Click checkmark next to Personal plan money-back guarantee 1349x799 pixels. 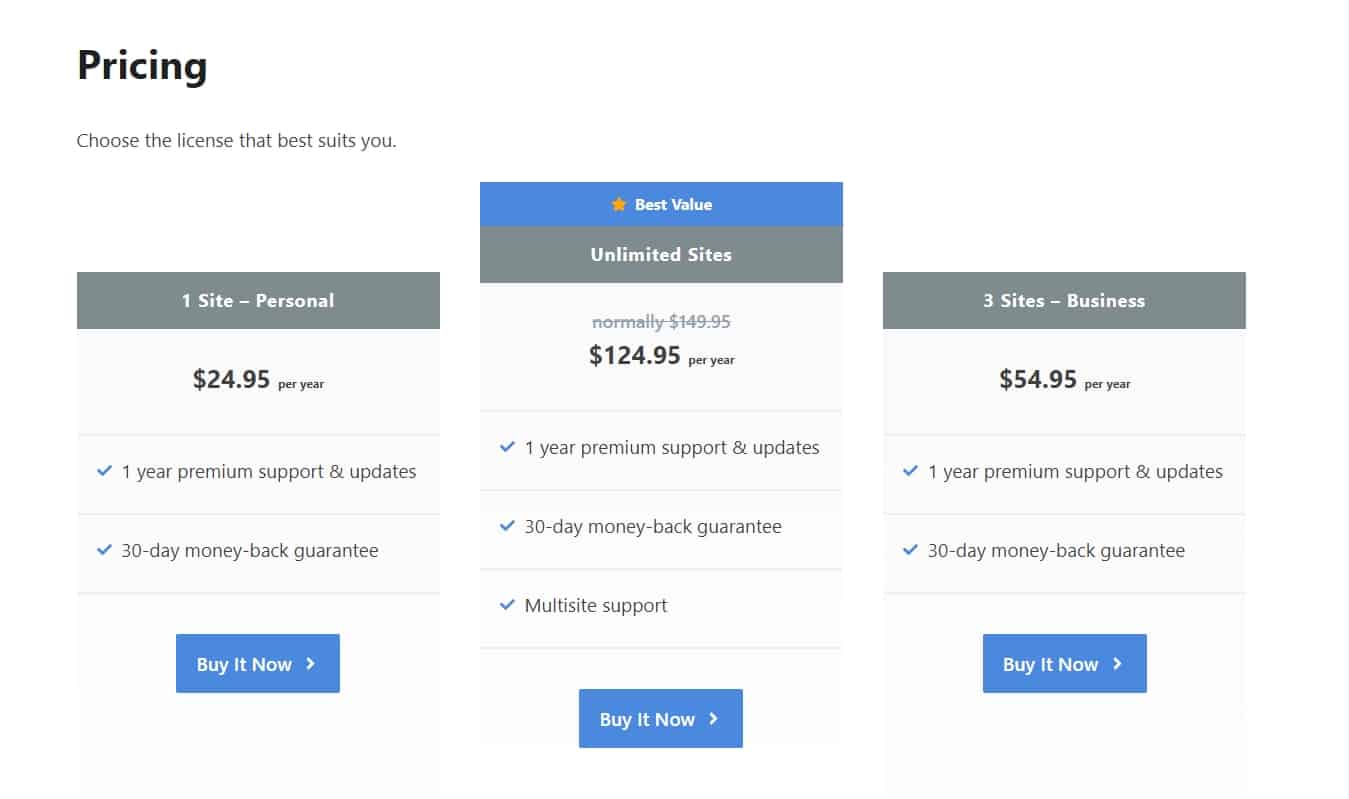[x=104, y=549]
